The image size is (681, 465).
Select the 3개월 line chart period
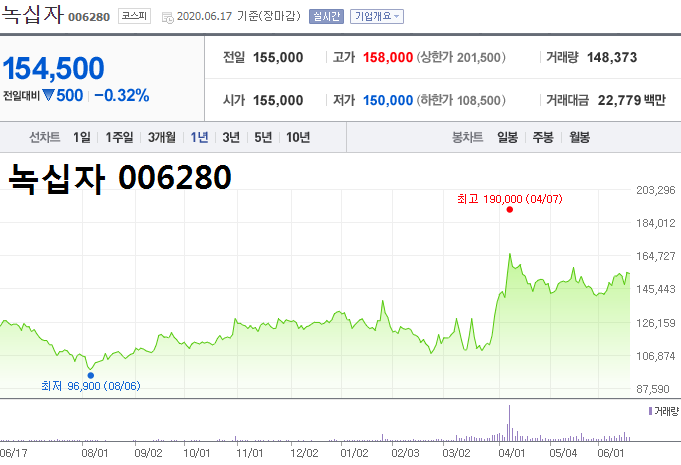click(162, 138)
